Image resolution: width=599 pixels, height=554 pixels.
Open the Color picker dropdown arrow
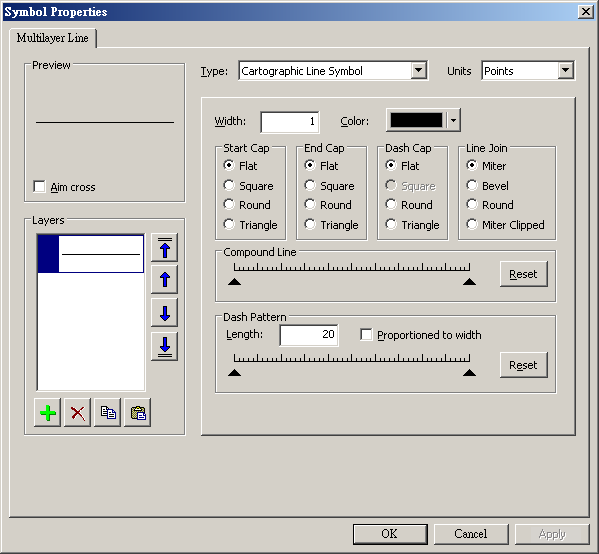(x=453, y=120)
